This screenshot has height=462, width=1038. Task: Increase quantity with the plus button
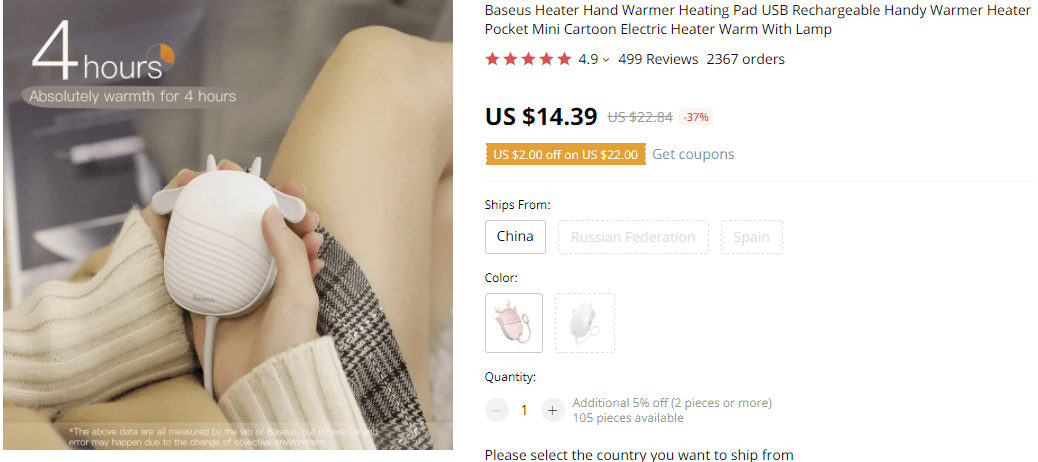click(553, 410)
